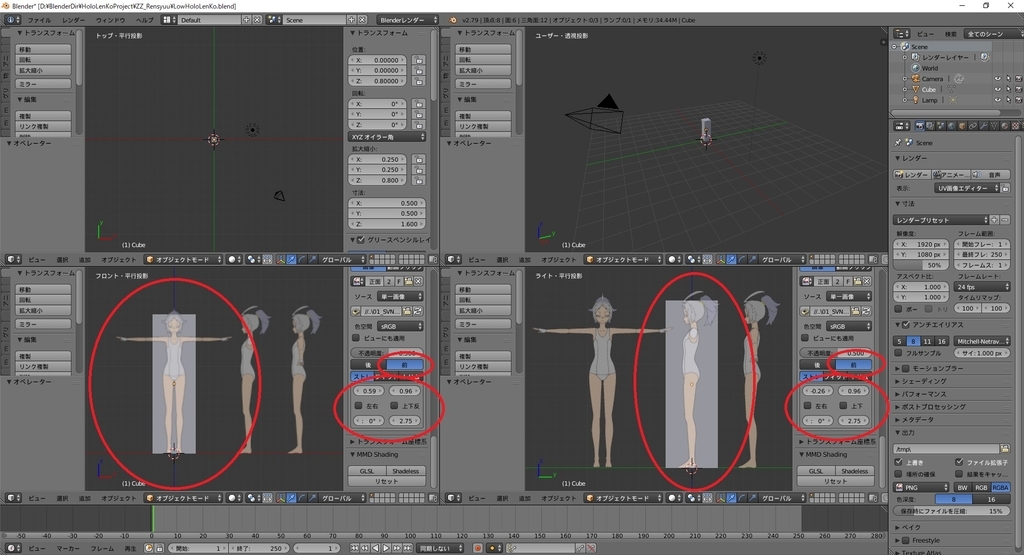
Task: Hide the Lamp via its eye icon
Action: (998, 100)
